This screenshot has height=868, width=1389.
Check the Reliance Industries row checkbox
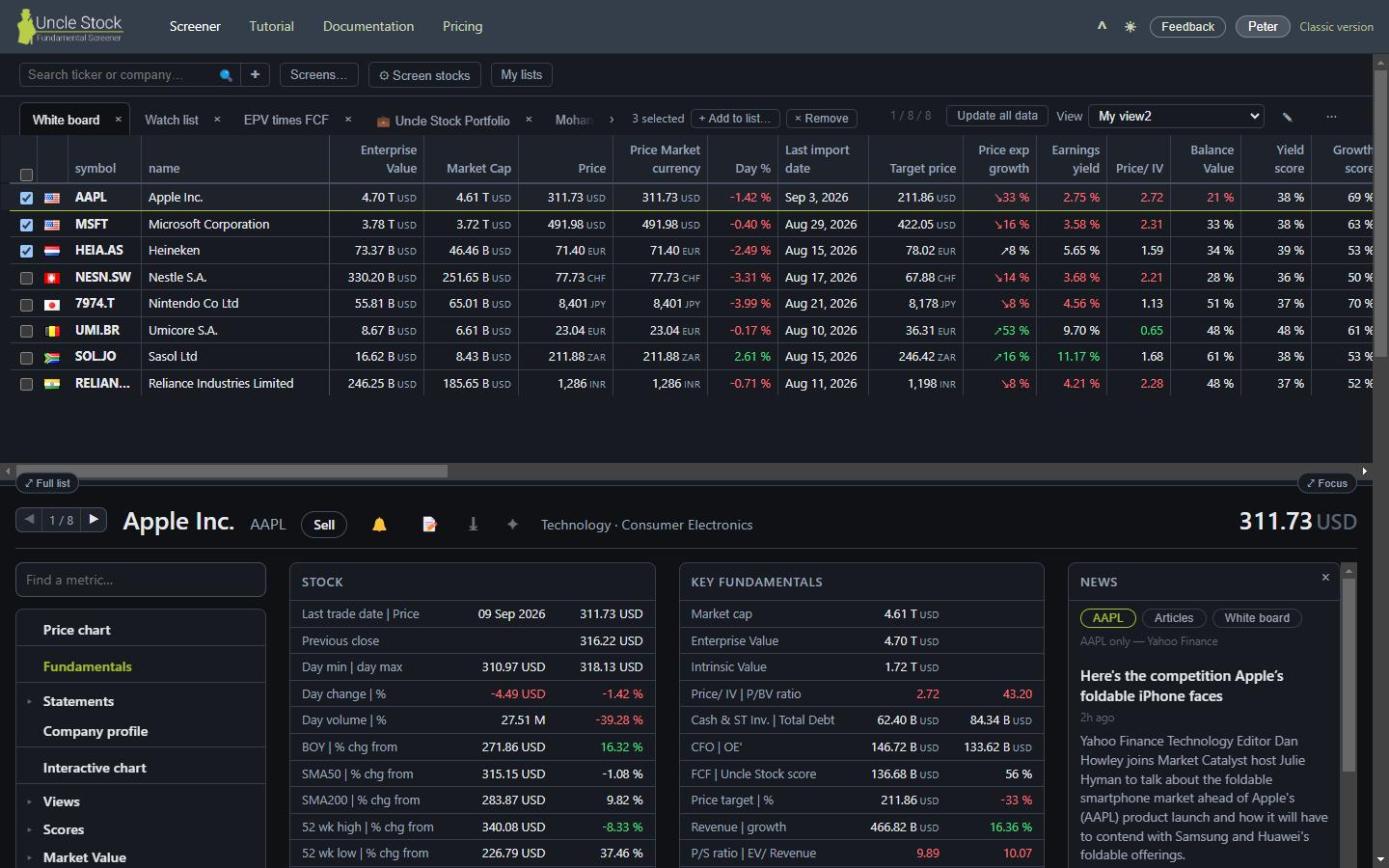point(27,384)
